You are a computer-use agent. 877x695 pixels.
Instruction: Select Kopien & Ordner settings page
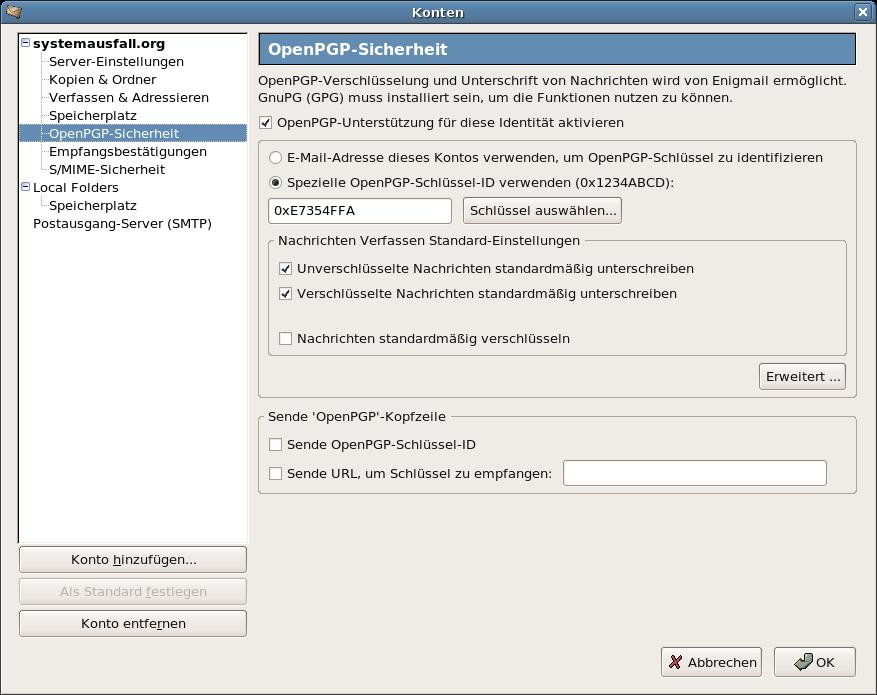pos(102,79)
